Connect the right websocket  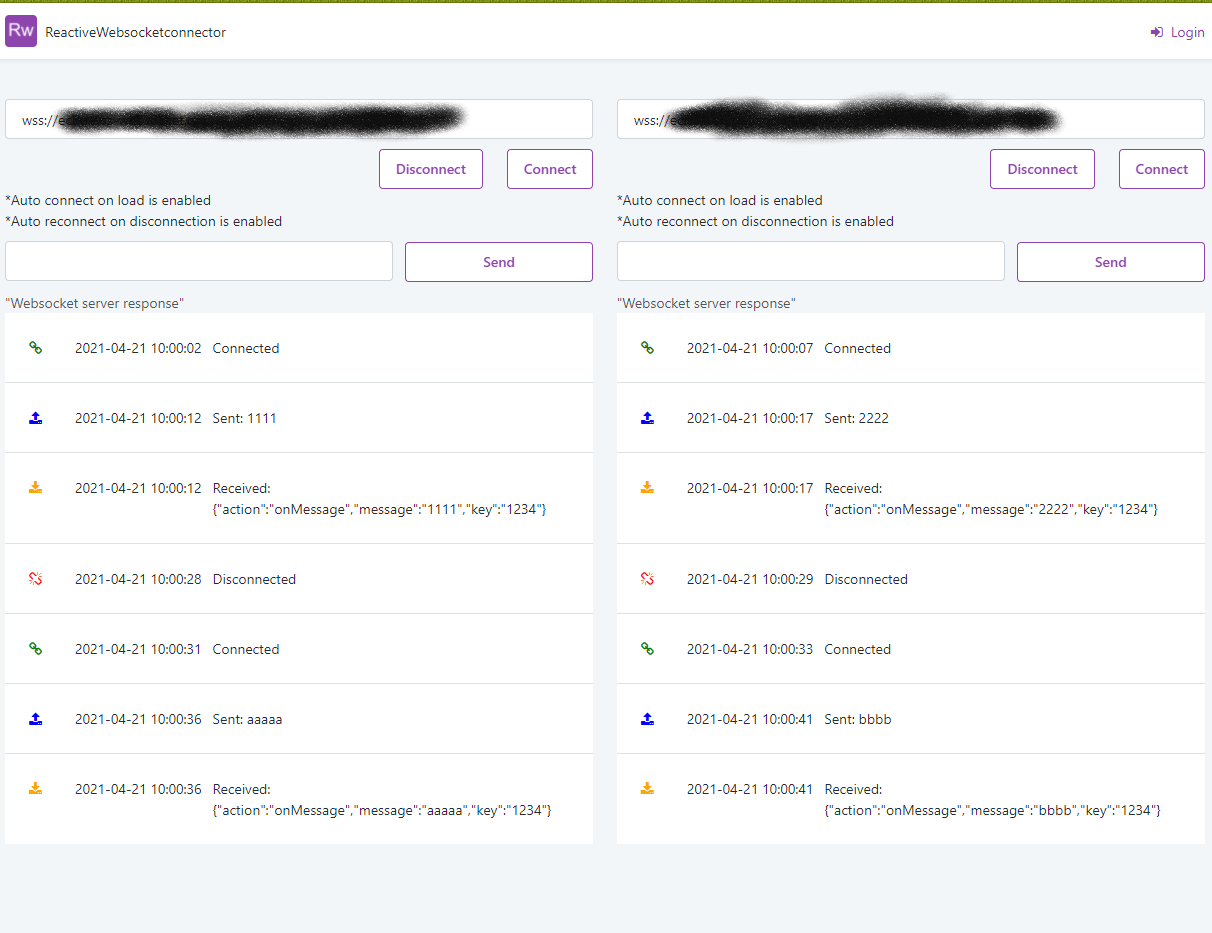click(x=1162, y=169)
